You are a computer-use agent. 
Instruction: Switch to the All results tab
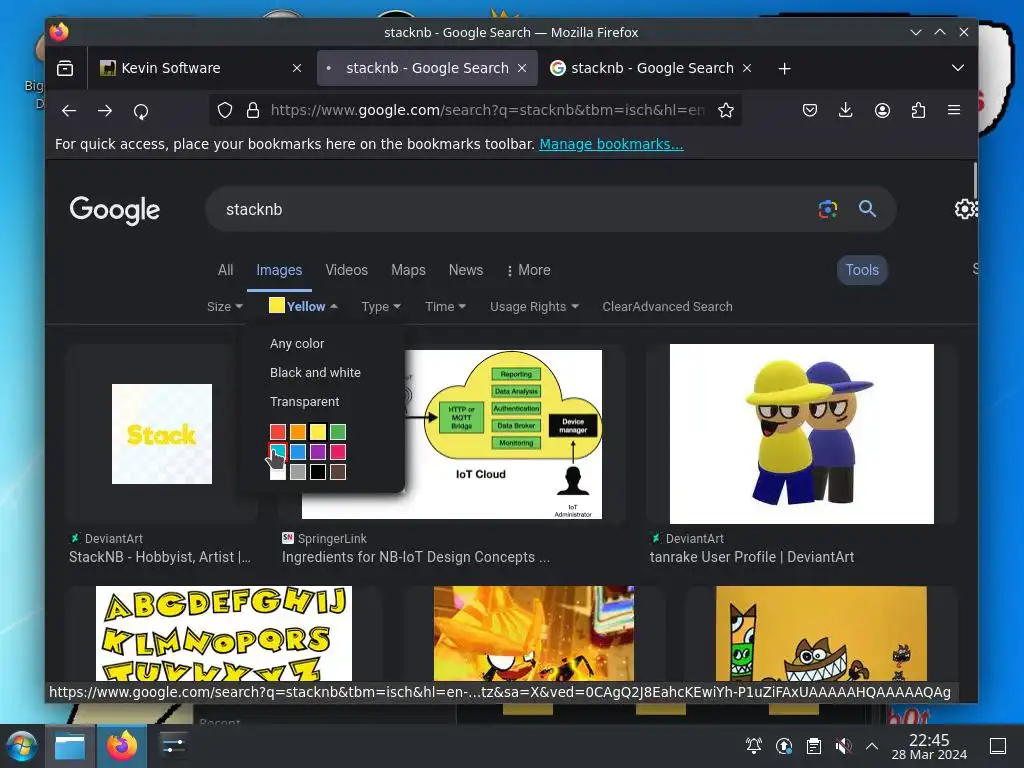[225, 270]
